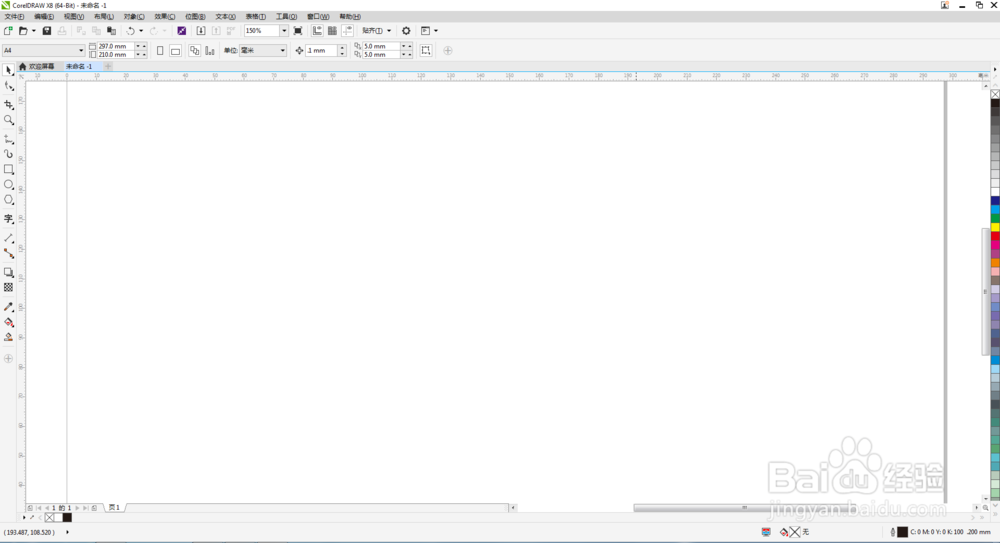1000x543 pixels.
Task: Click the toolbox quick customize plus button
Action: click(x=8, y=359)
